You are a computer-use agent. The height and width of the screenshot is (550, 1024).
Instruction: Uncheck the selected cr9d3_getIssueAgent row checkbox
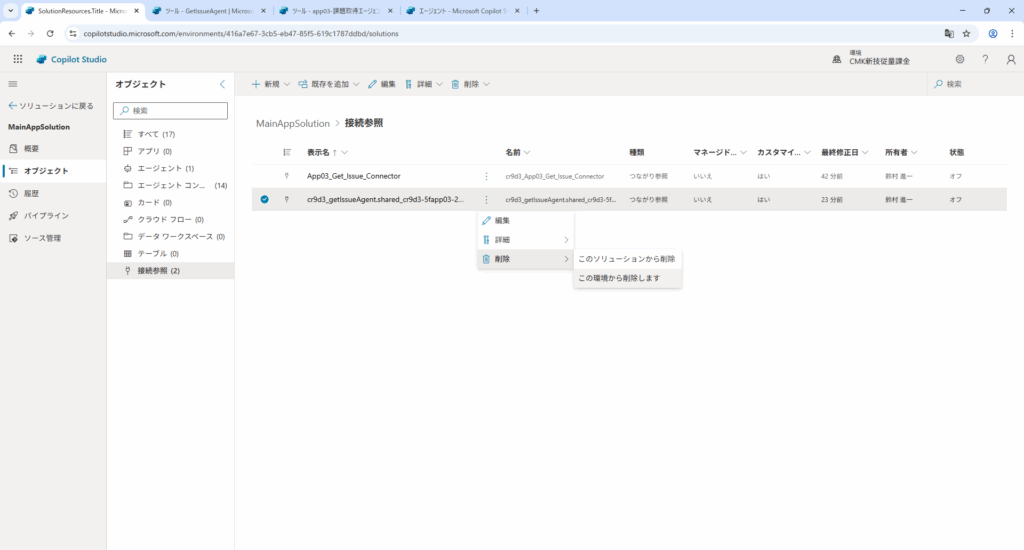point(264,199)
